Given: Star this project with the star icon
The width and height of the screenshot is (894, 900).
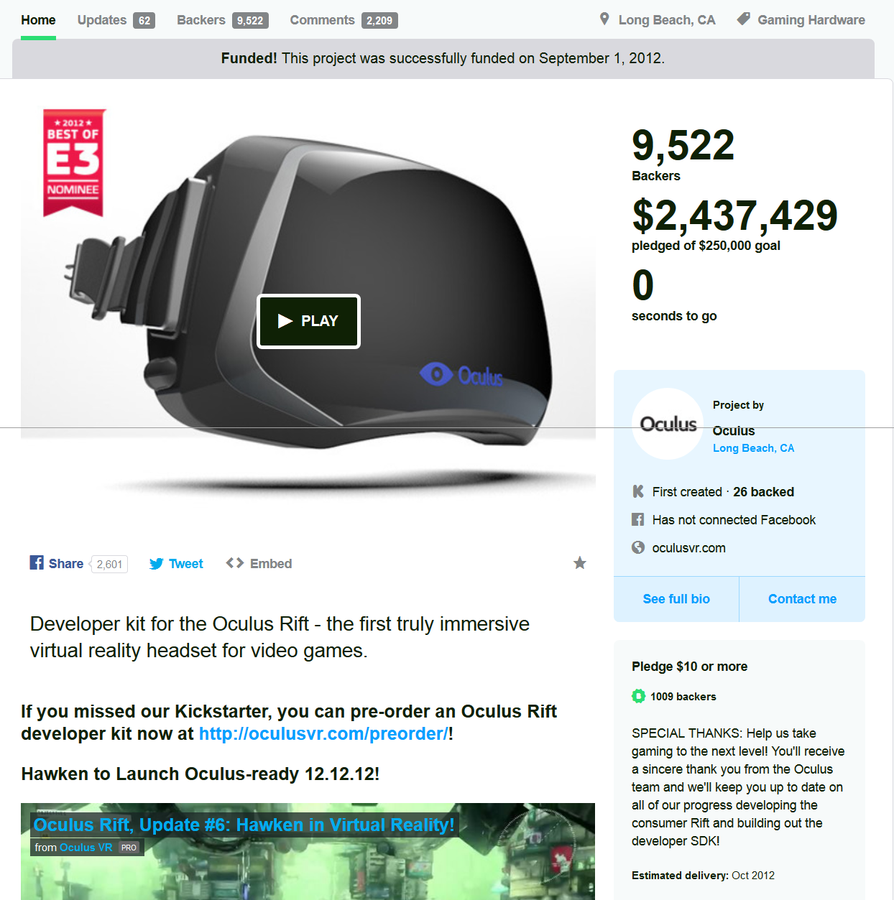Looking at the screenshot, I should tap(580, 563).
